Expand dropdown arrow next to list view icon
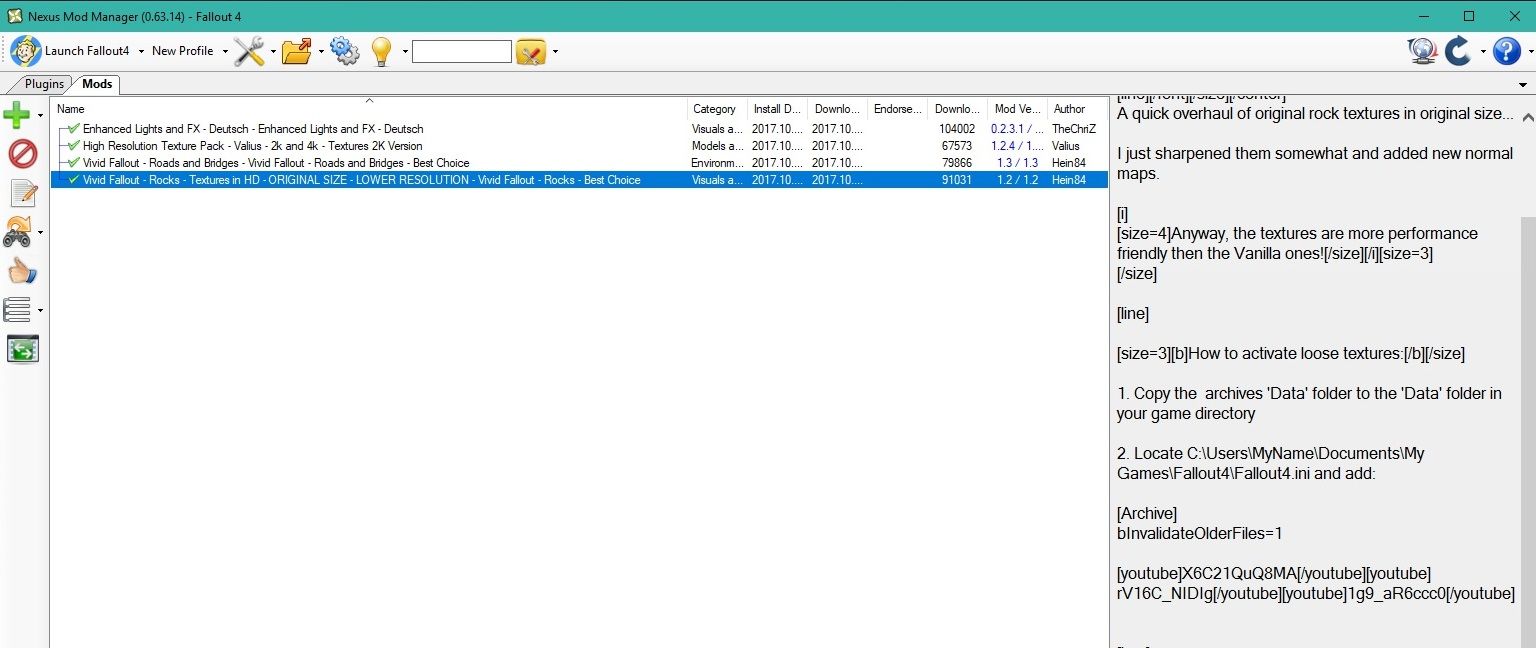Screen dimensions: 1536x648 40,310
